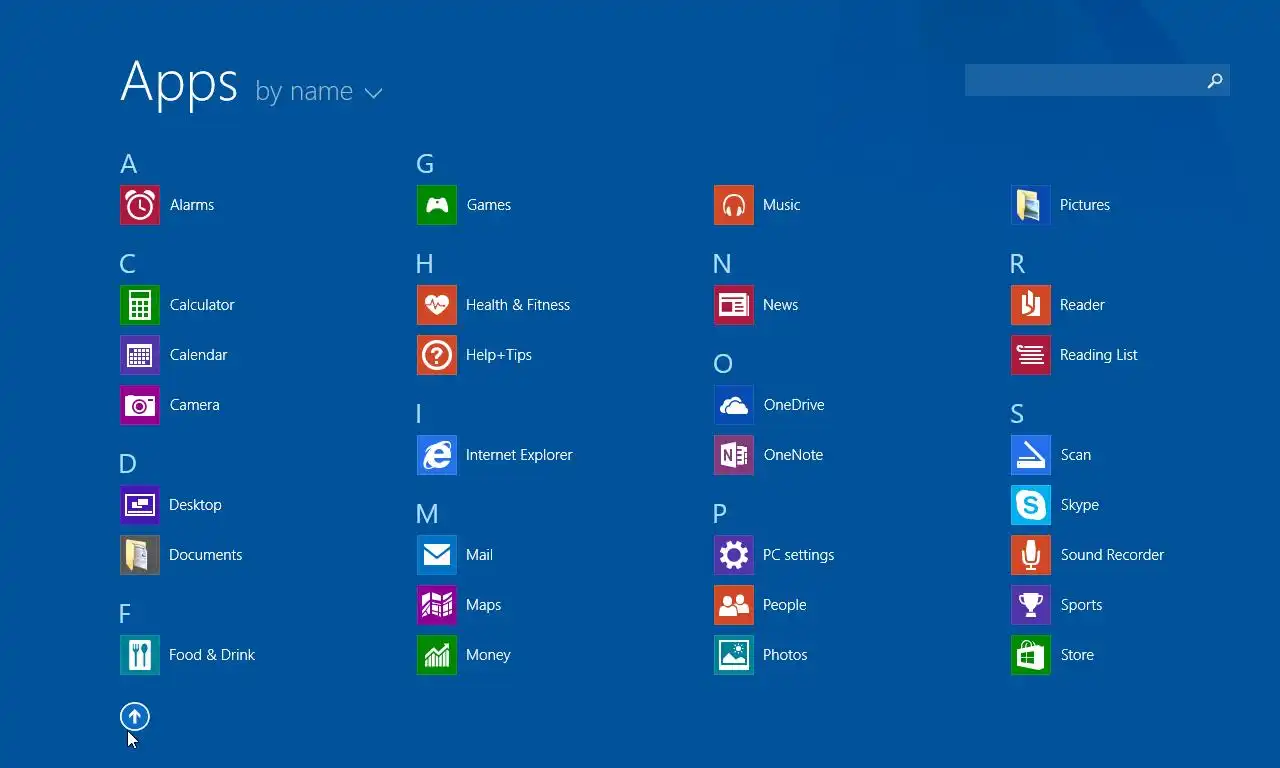Open the Maps app icon
Screen dimensions: 1280x768
[x=437, y=605]
